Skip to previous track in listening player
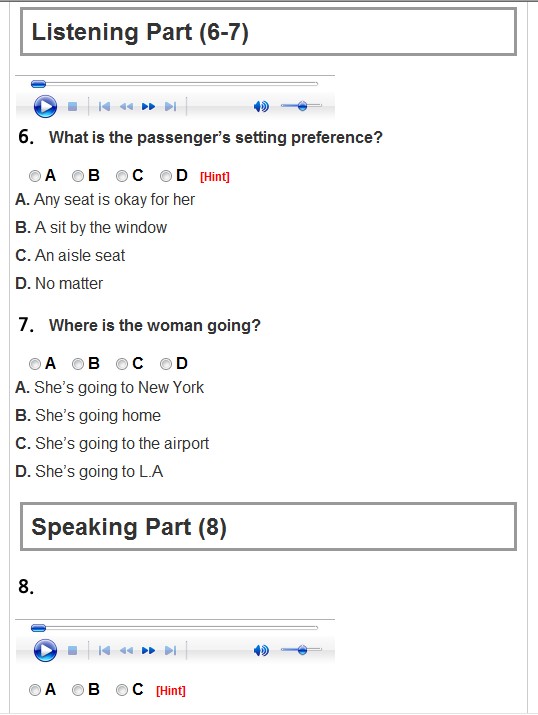The image size is (538, 715). [x=104, y=107]
